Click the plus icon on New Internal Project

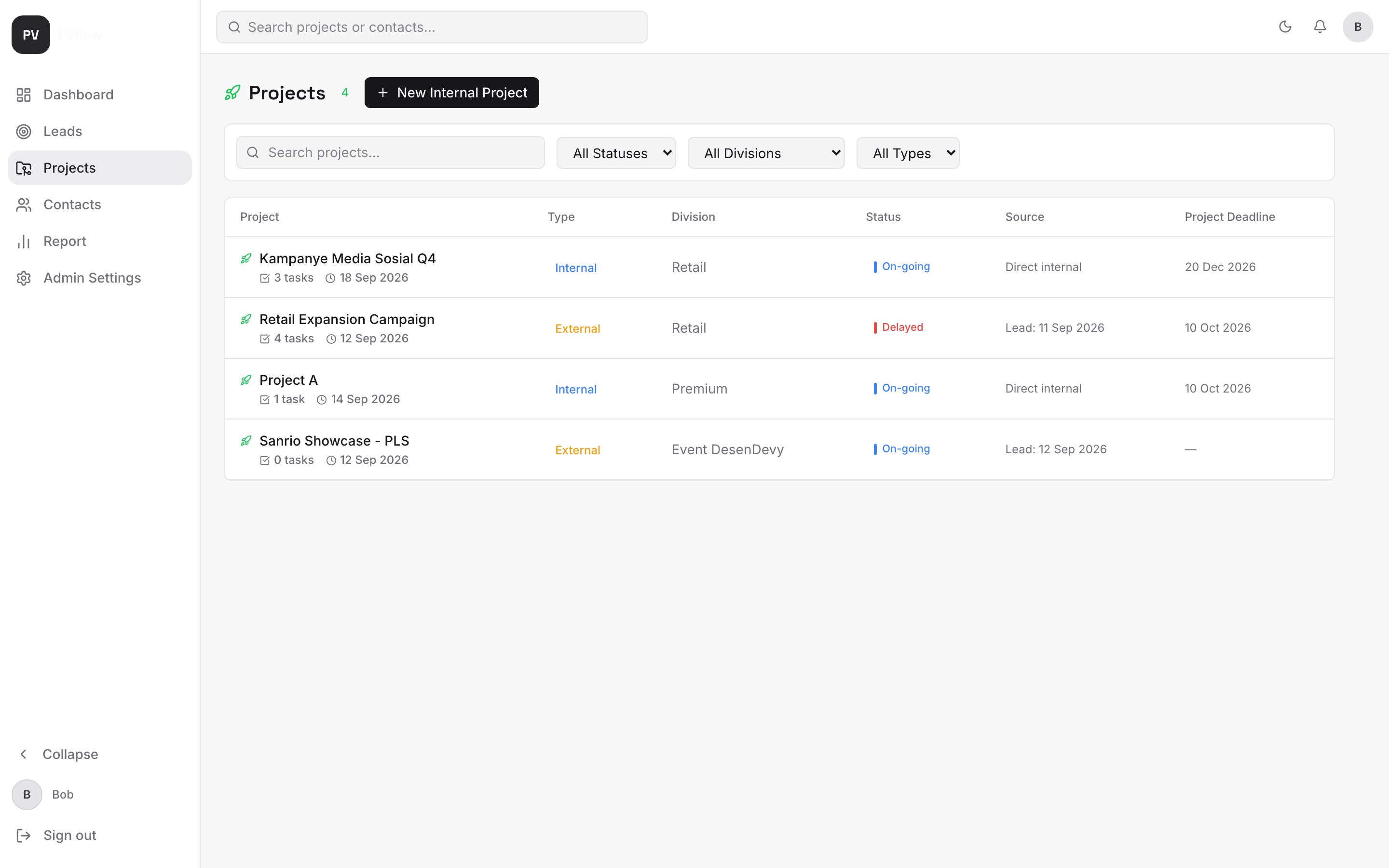(383, 93)
